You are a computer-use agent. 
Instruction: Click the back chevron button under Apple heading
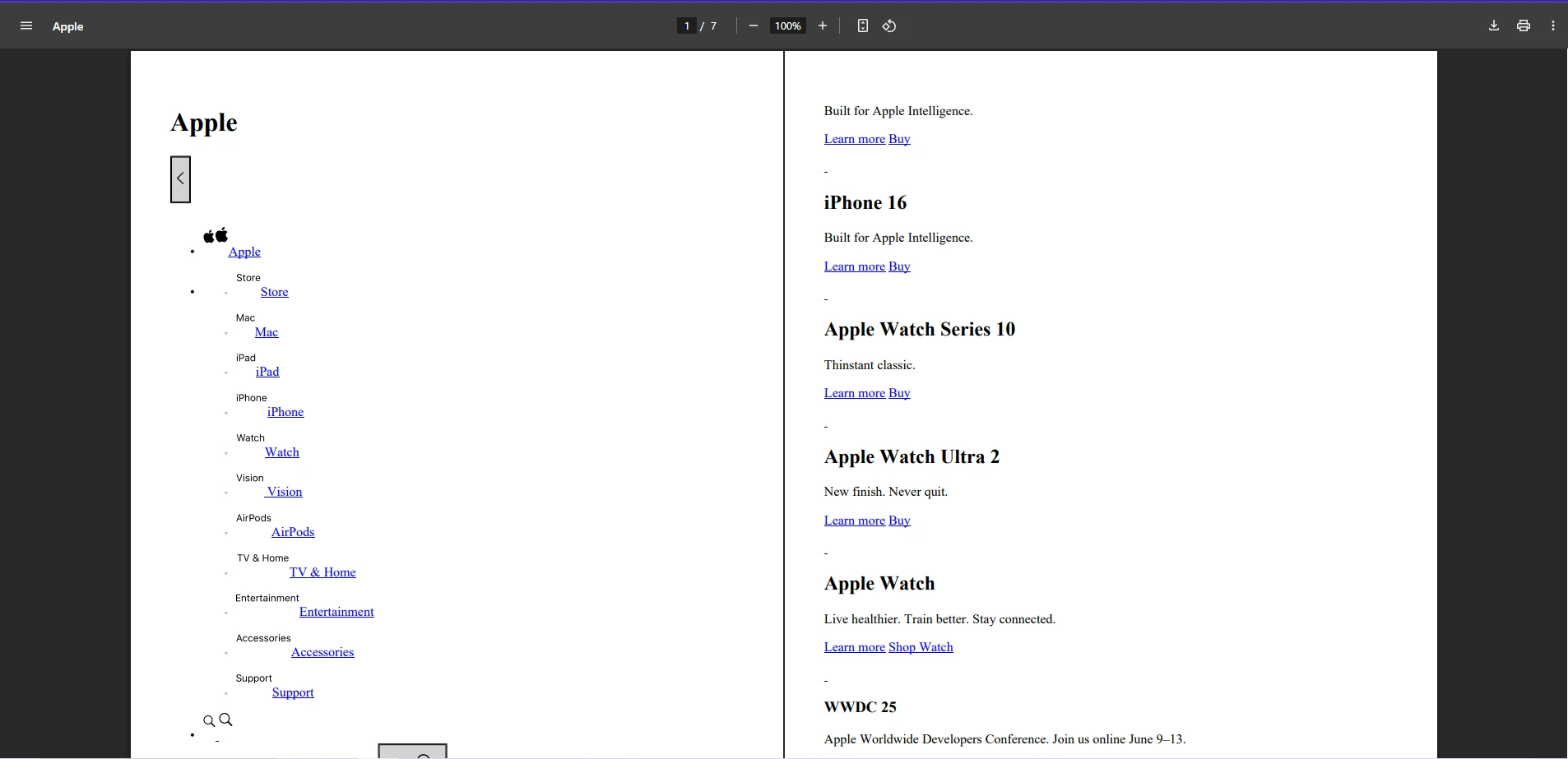(180, 179)
